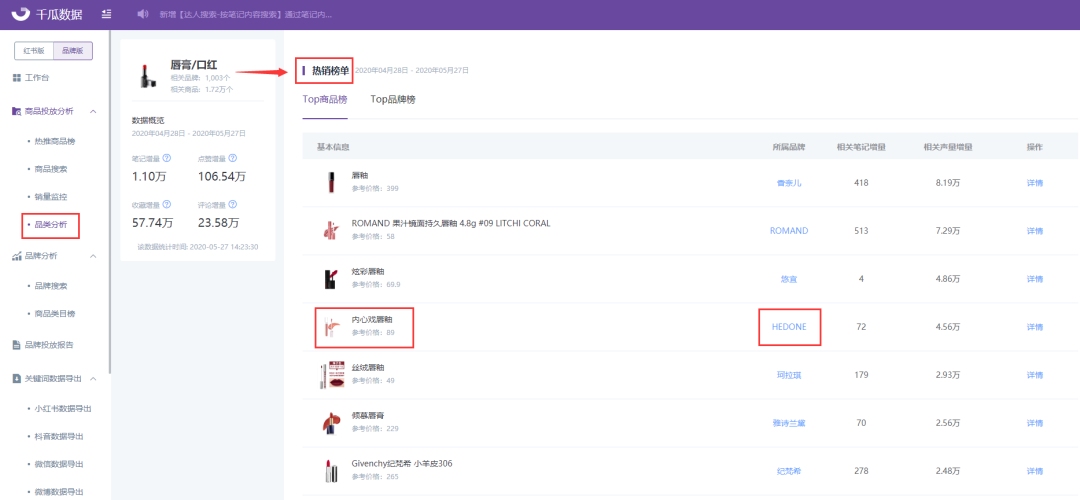Click the product name 内心戏唇釉

point(372,320)
